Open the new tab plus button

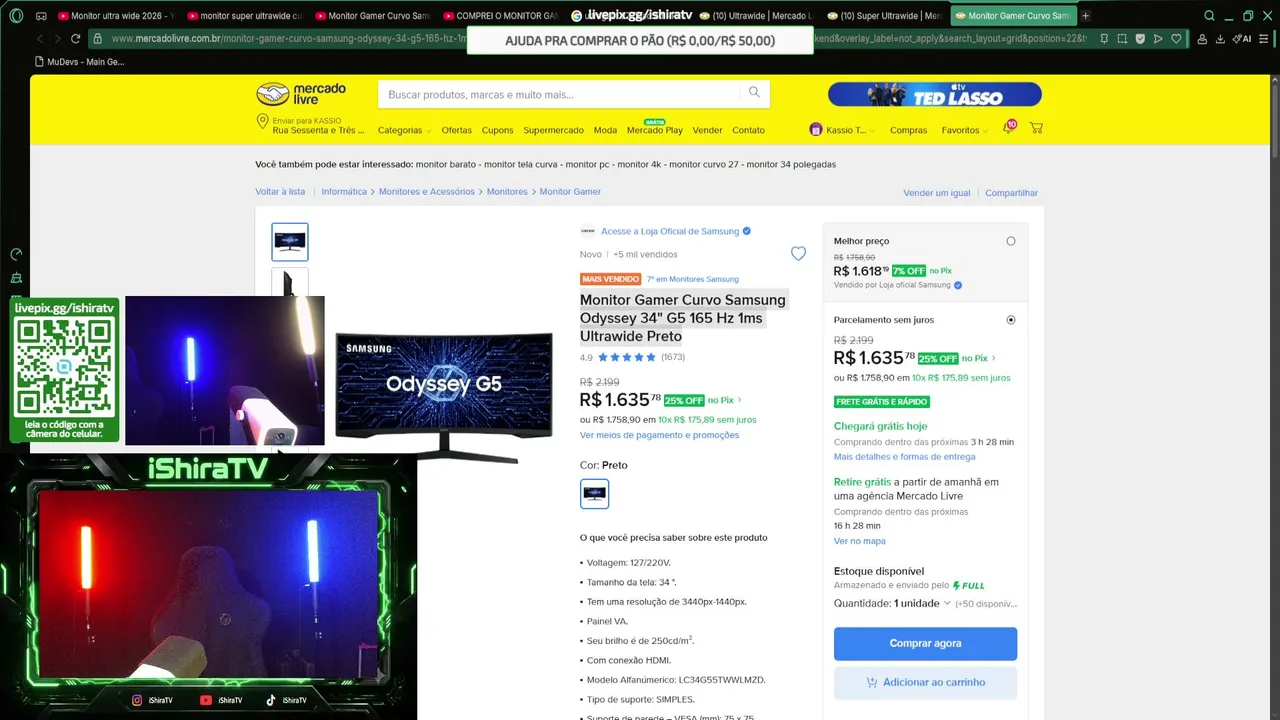pos(1086,15)
